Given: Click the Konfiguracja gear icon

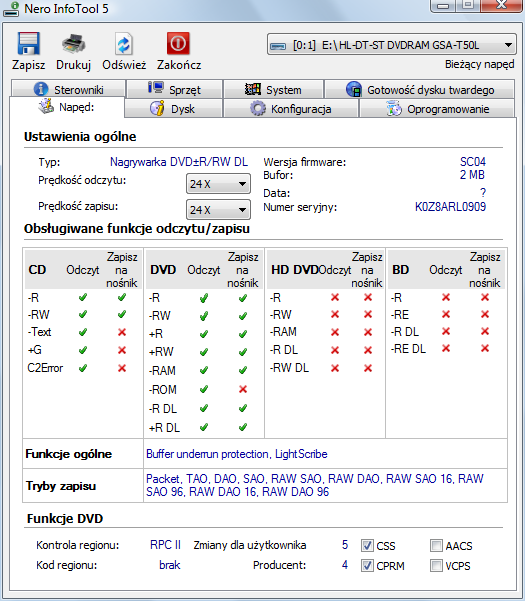Looking at the screenshot, I should tap(258, 108).
